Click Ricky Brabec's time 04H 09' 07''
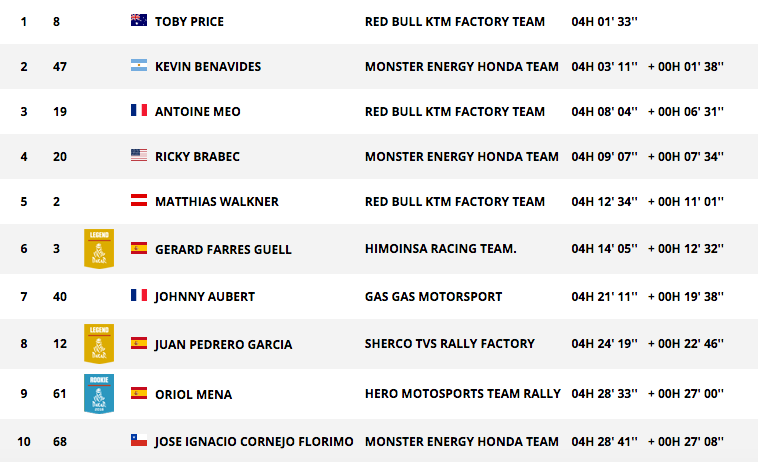This screenshot has height=462, width=758. [604, 157]
